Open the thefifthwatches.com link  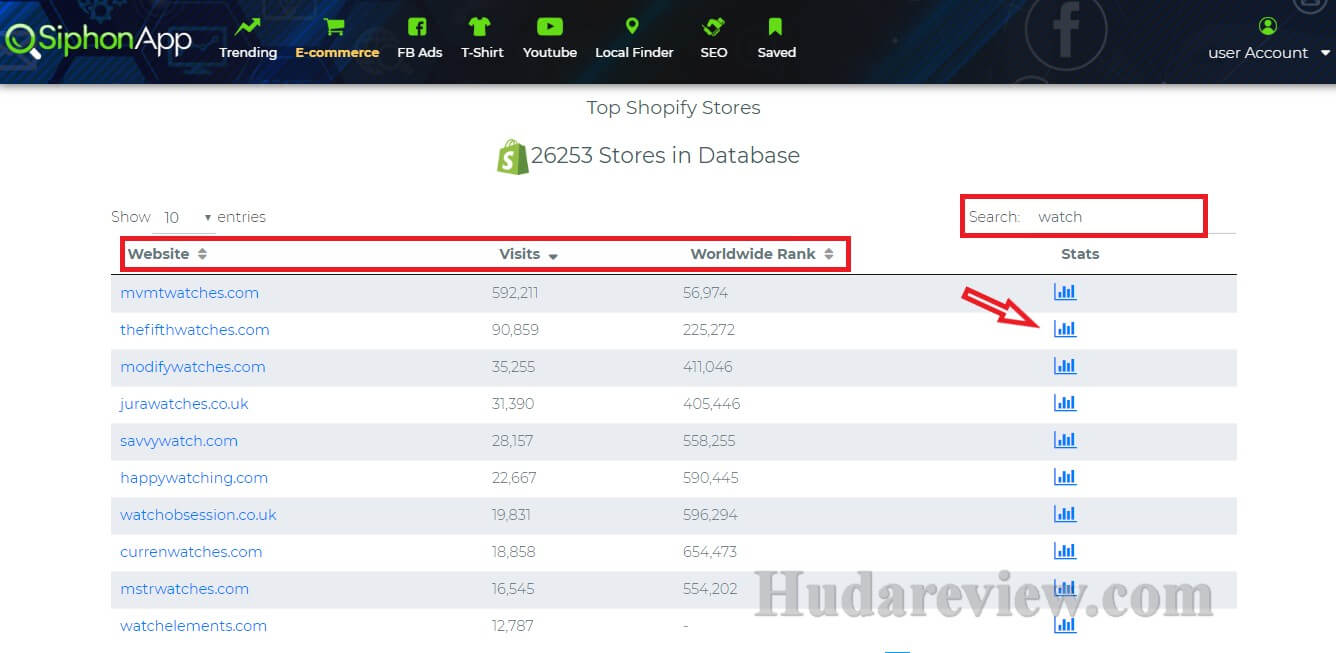click(x=195, y=330)
